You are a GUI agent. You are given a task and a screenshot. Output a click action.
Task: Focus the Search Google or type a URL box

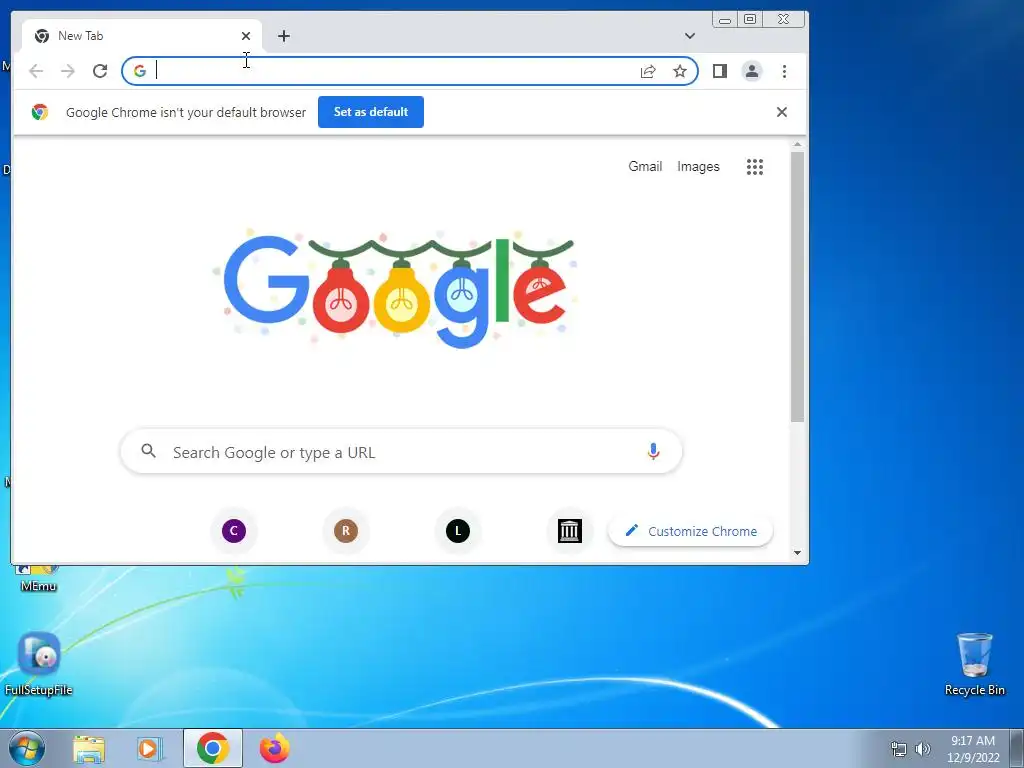[401, 452]
